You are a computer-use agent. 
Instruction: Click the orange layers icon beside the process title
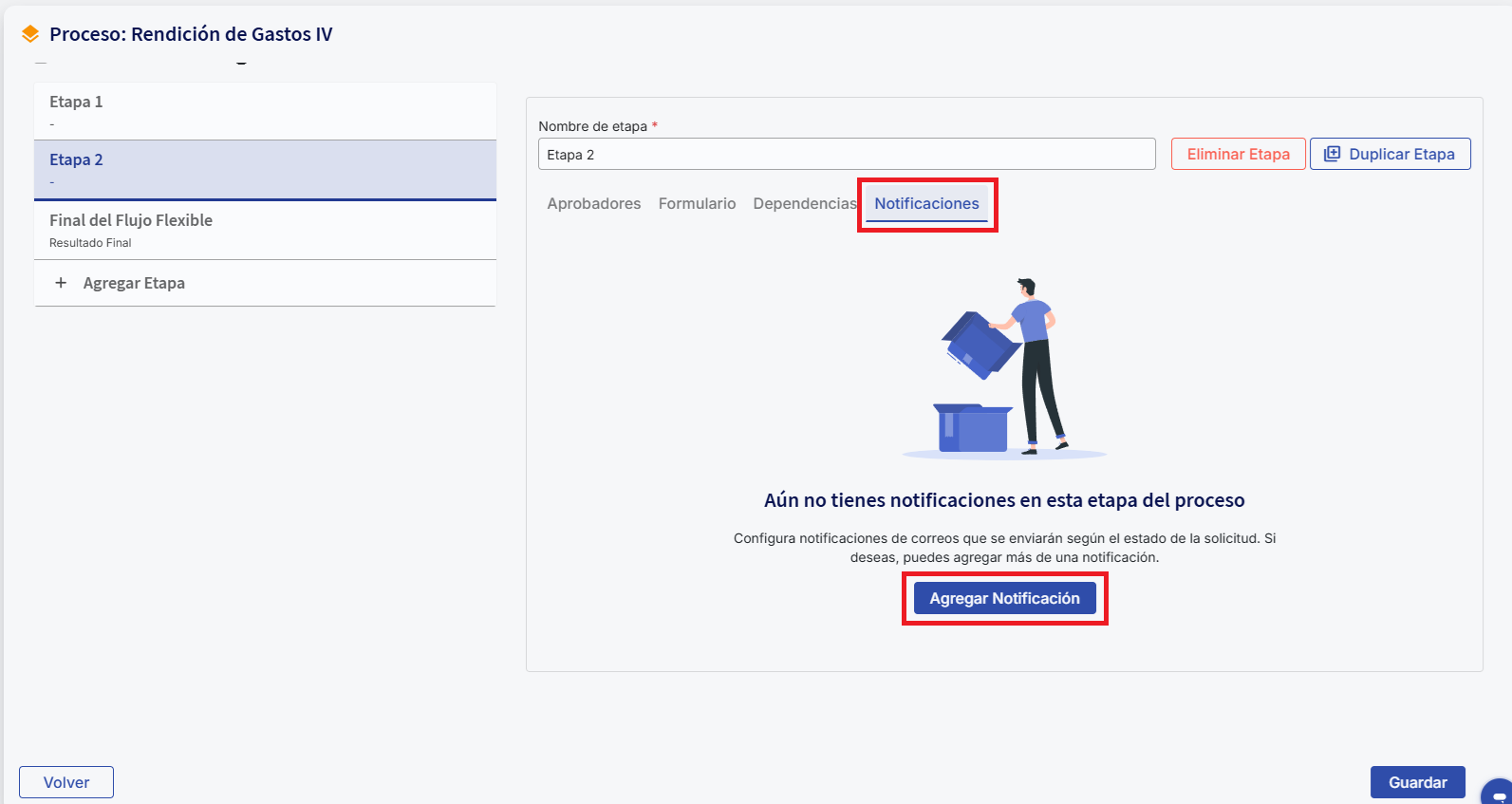coord(30,34)
